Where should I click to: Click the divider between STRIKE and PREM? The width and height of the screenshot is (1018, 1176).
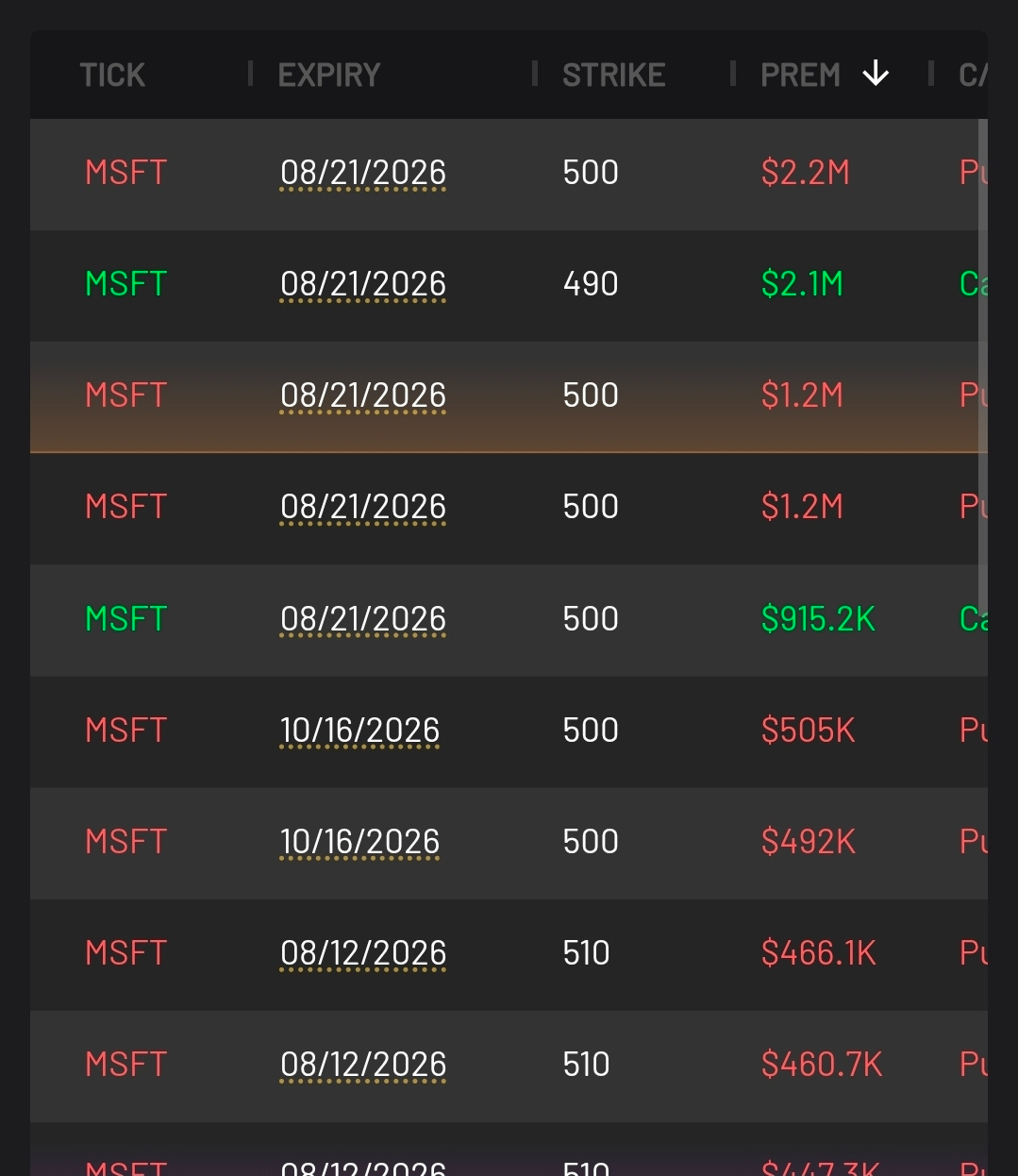click(x=733, y=74)
